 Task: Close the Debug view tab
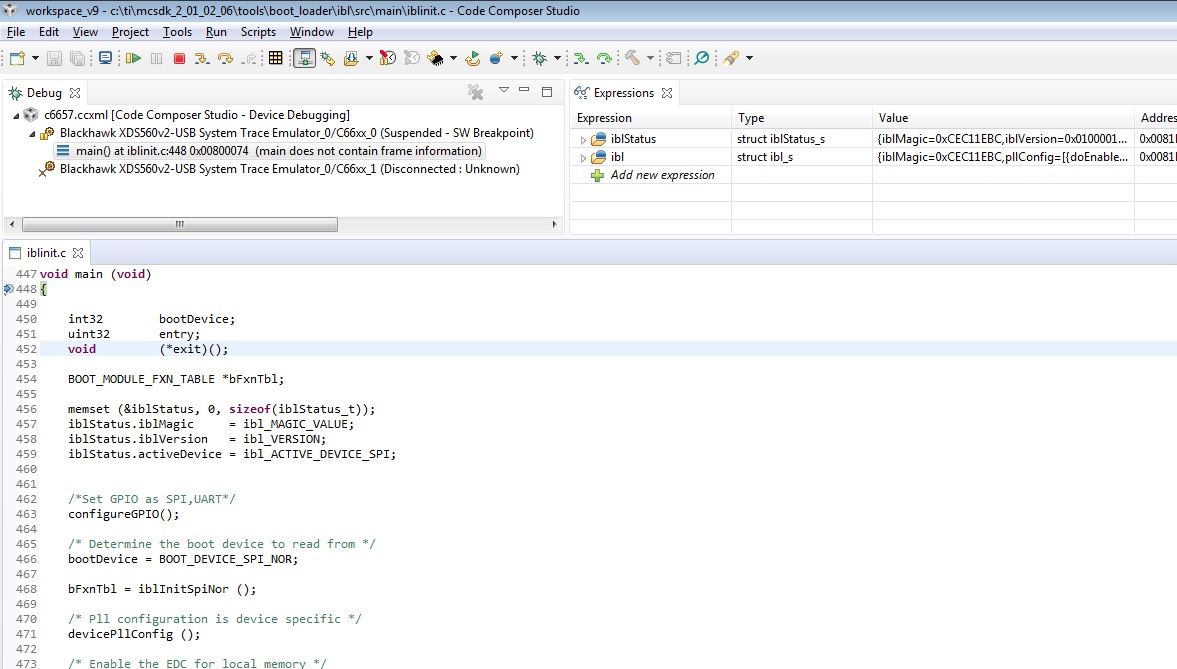click(x=75, y=93)
